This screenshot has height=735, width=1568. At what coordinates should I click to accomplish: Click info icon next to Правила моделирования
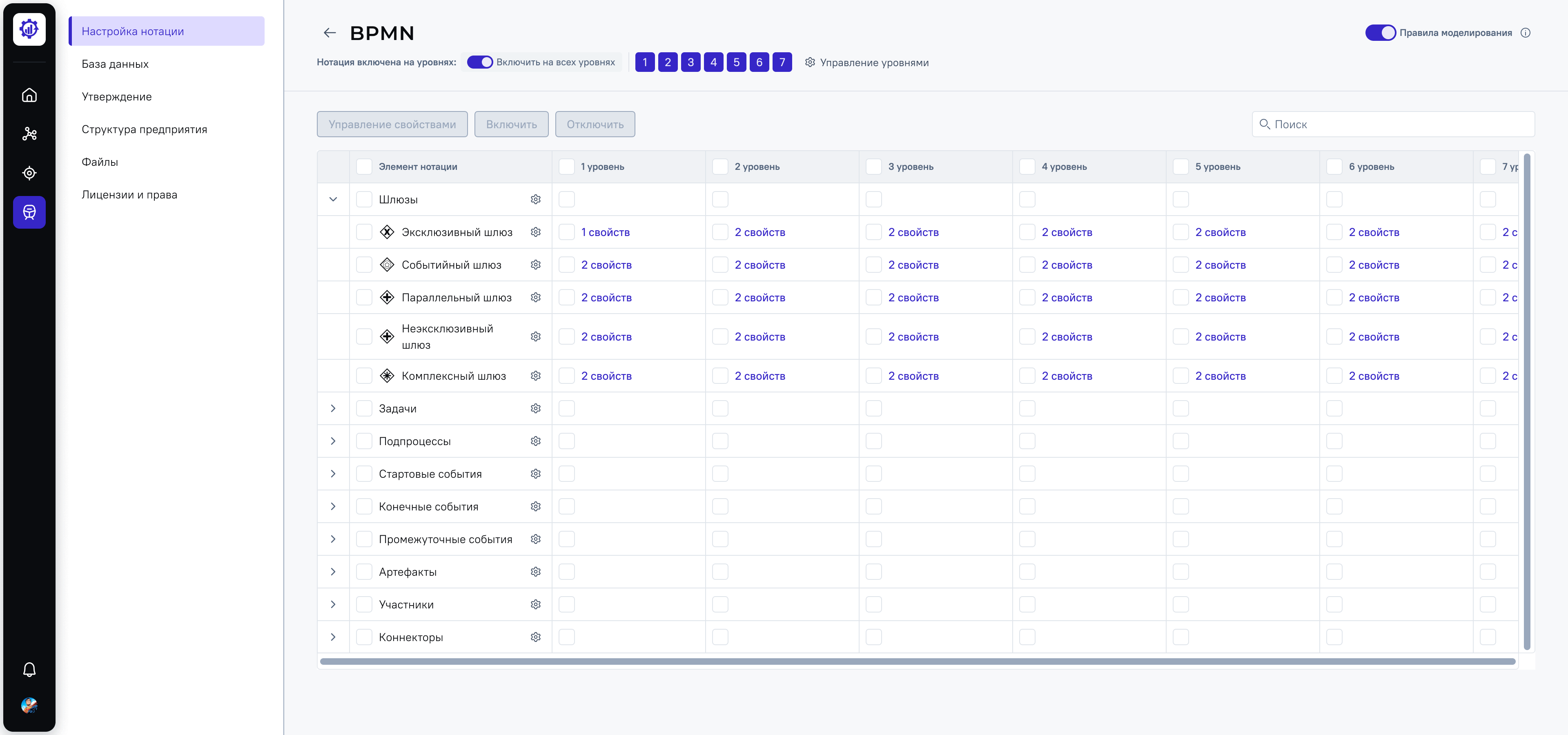tap(1525, 33)
